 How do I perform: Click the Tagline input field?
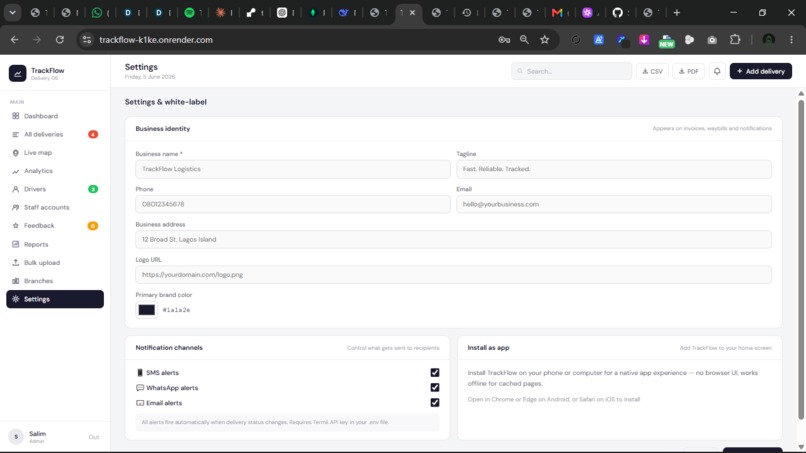(x=614, y=169)
